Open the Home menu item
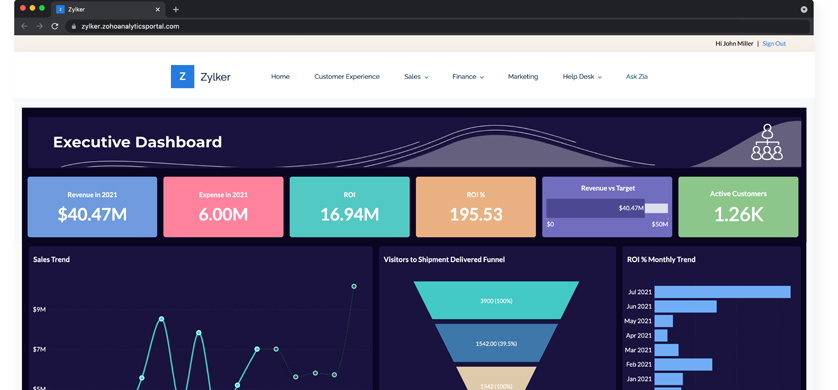Image resolution: width=838 pixels, height=390 pixels. [x=280, y=76]
